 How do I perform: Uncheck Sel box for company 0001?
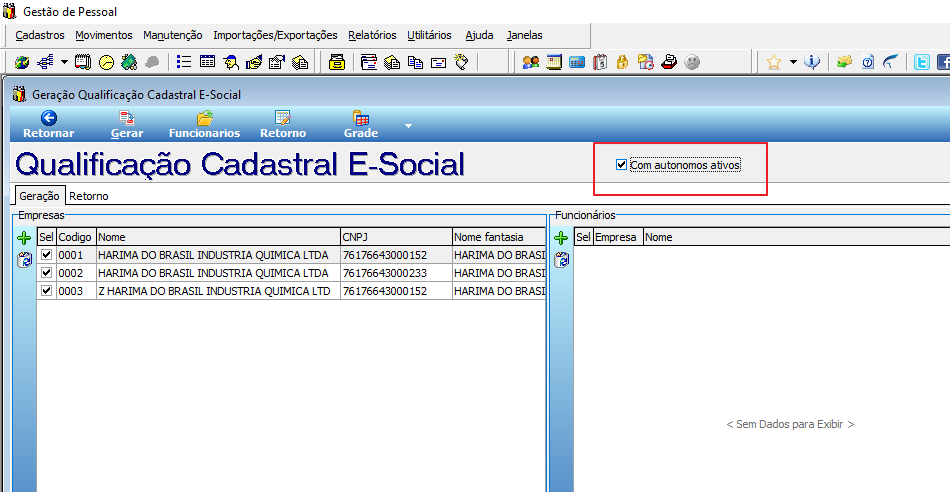[46, 254]
